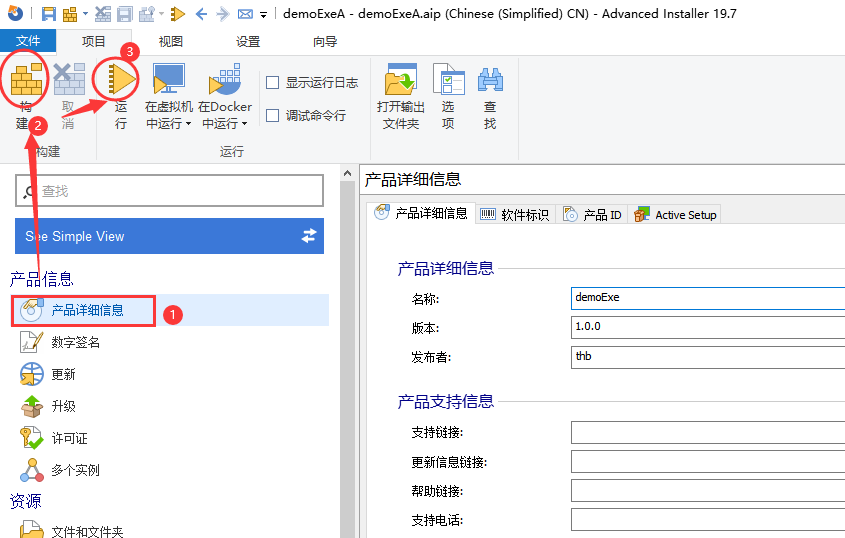
Task: Click 在Docker中运行 whale icon
Action: click(225, 79)
